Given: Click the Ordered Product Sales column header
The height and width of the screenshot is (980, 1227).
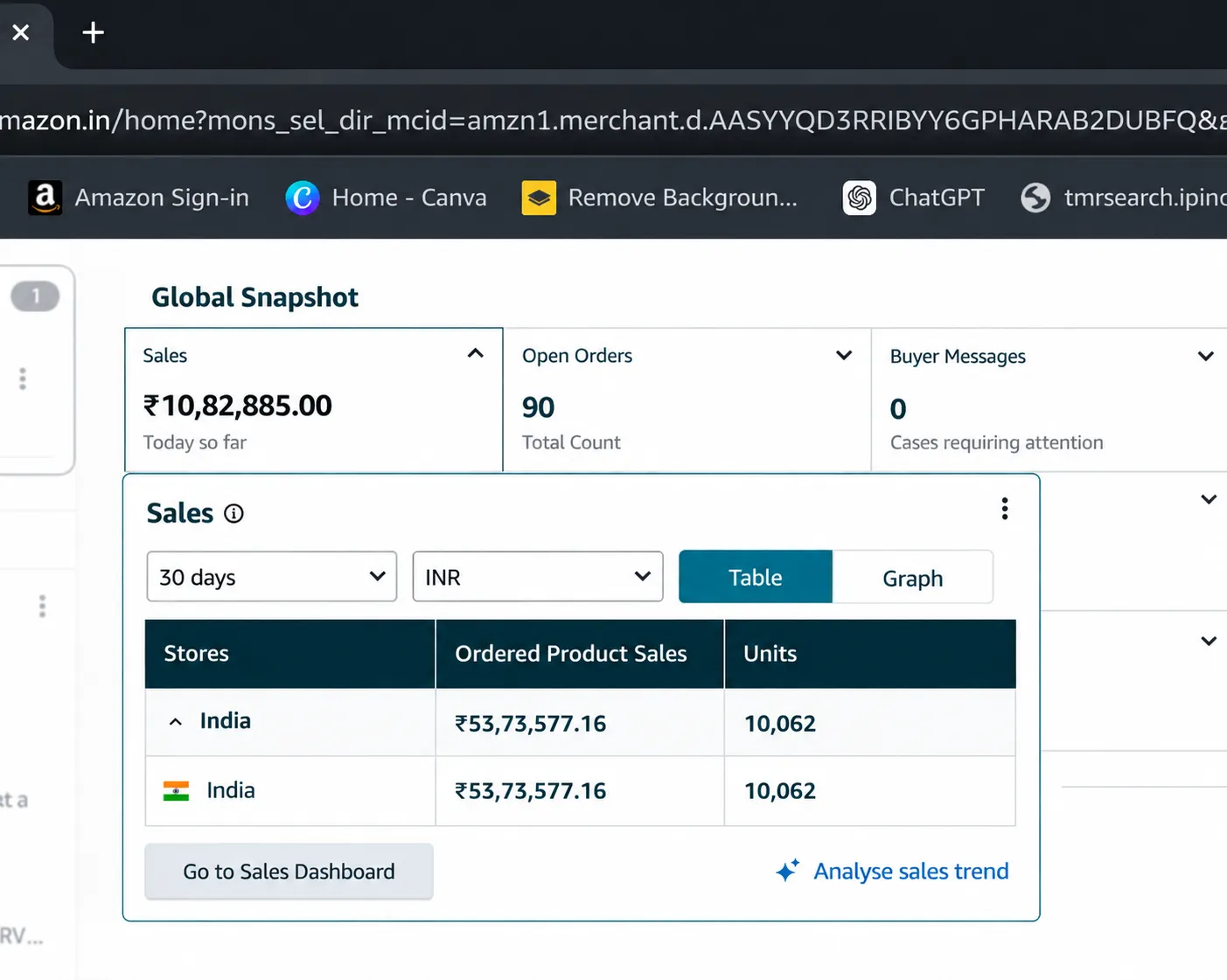Looking at the screenshot, I should click(x=580, y=654).
